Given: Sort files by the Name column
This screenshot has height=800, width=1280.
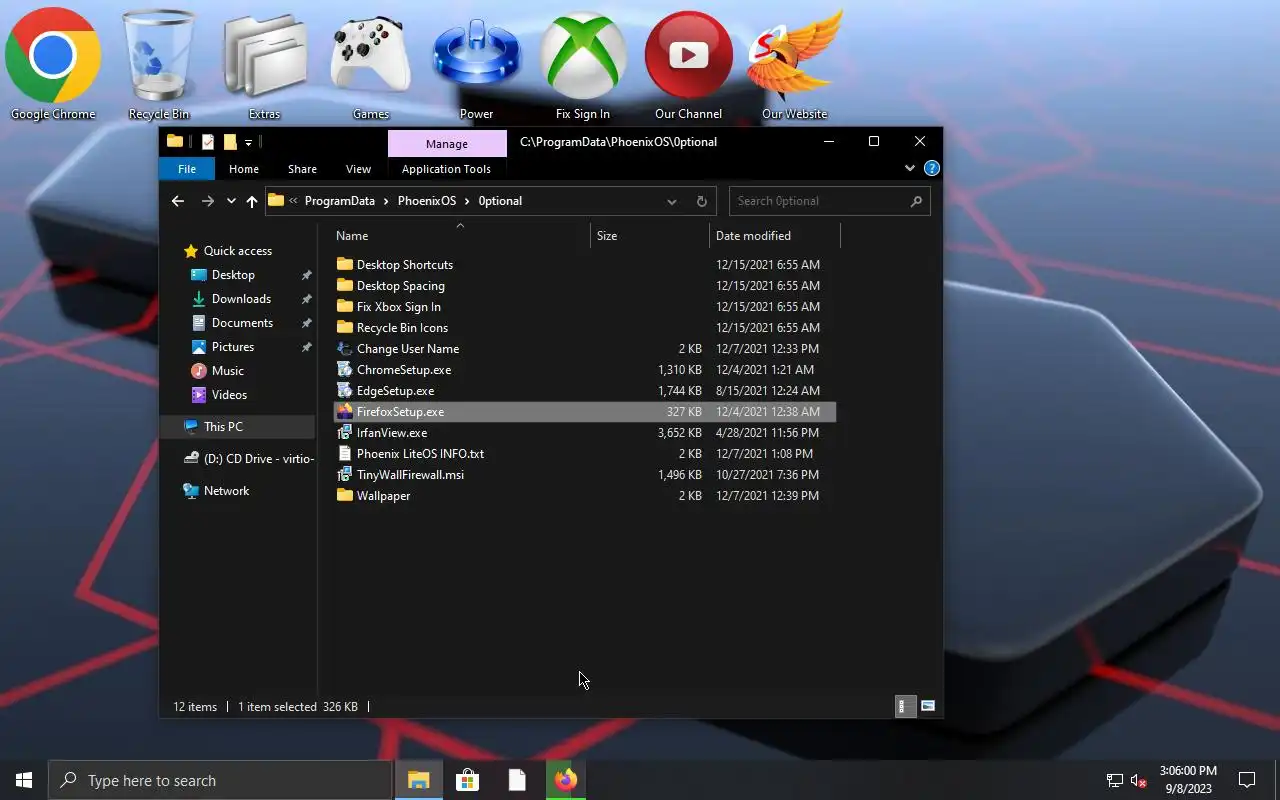Looking at the screenshot, I should pyautogui.click(x=460, y=236).
